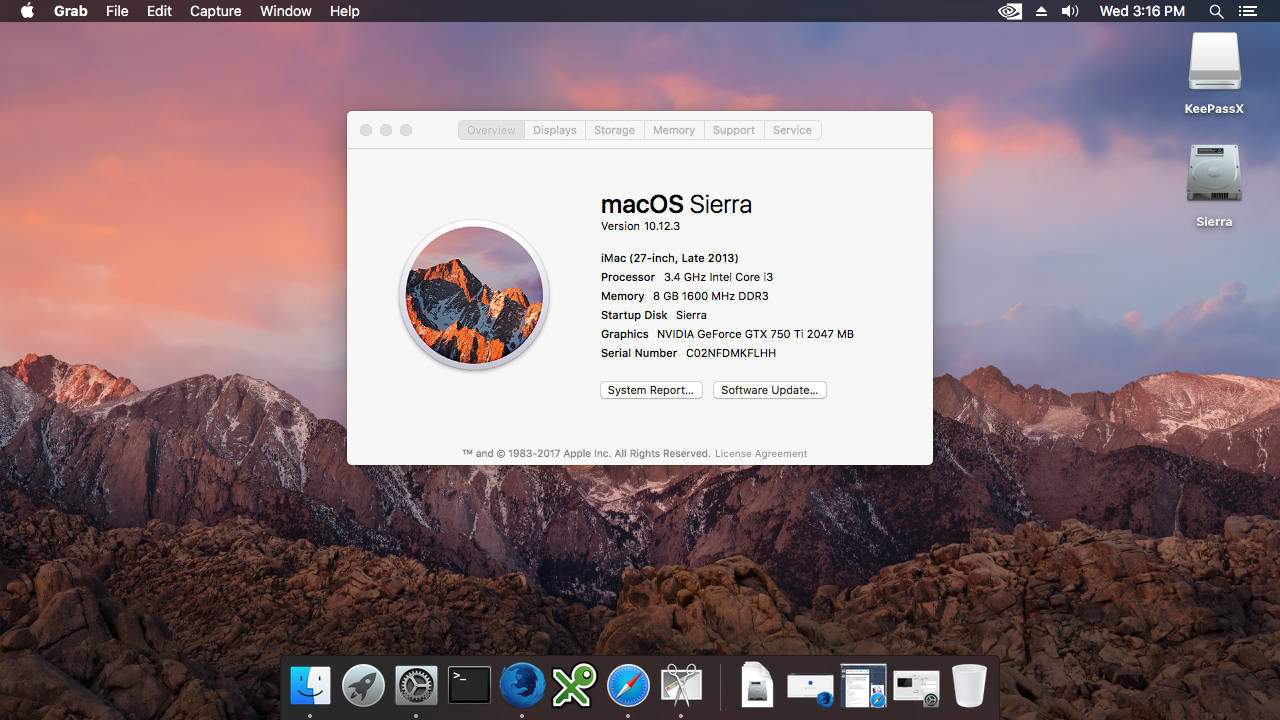
Task: Open the Trash in the Dock
Action: pos(969,686)
